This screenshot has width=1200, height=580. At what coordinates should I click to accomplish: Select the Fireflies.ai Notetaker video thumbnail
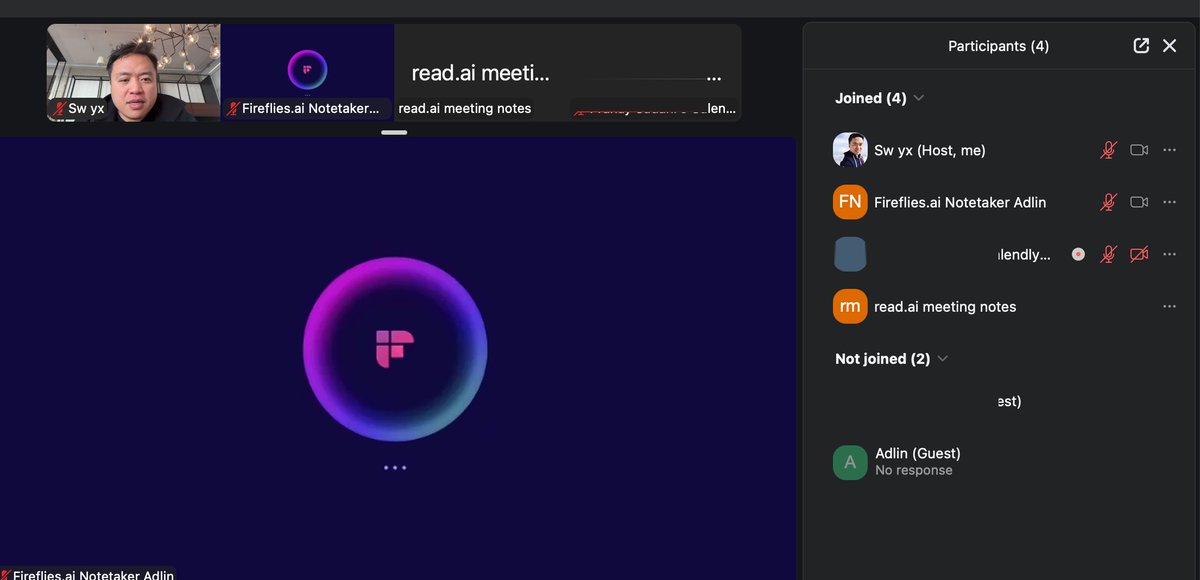pyautogui.click(x=307, y=72)
